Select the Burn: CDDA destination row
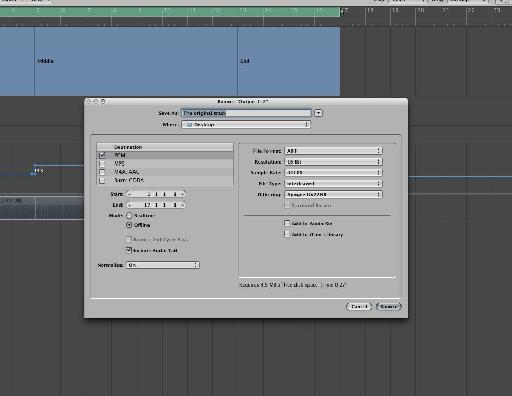 165,180
